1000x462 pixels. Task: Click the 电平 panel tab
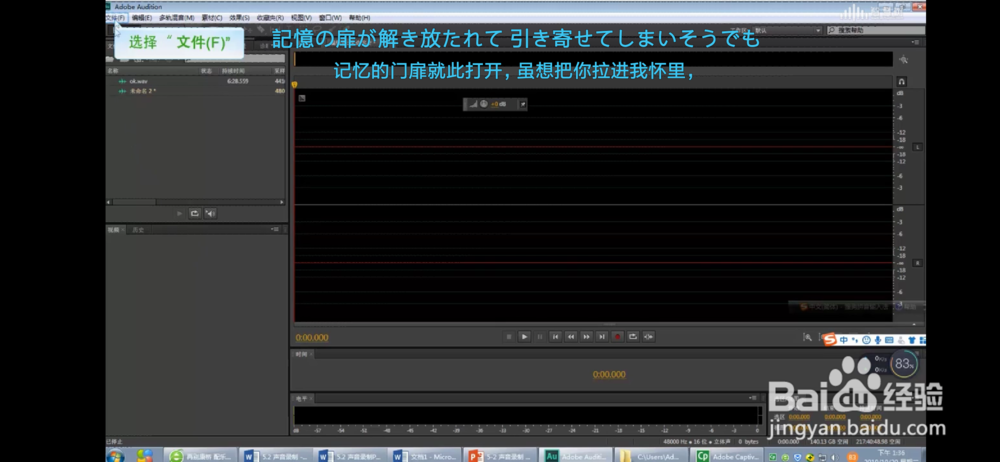tap(301, 398)
